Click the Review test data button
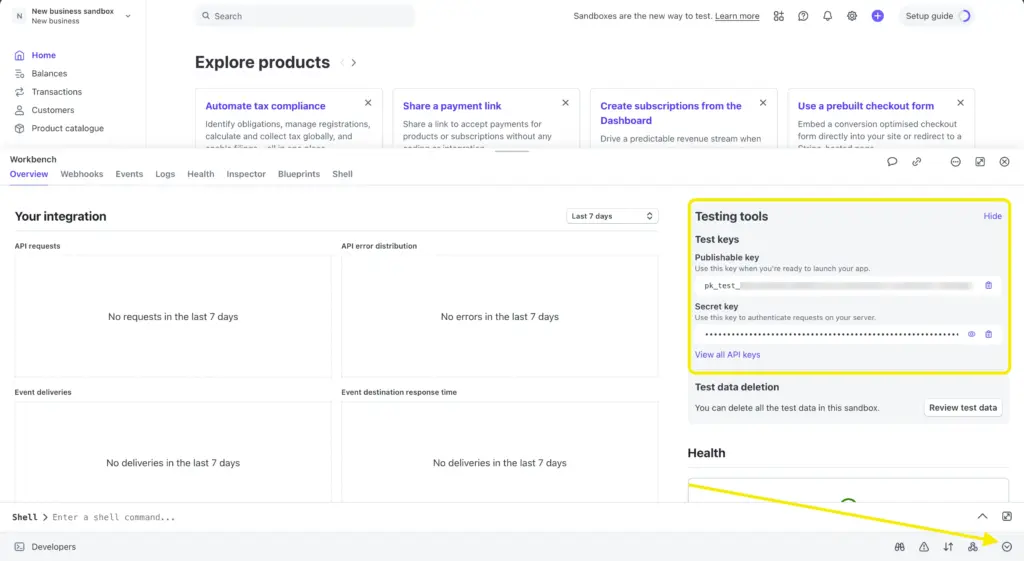The image size is (1024, 561). coord(963,408)
